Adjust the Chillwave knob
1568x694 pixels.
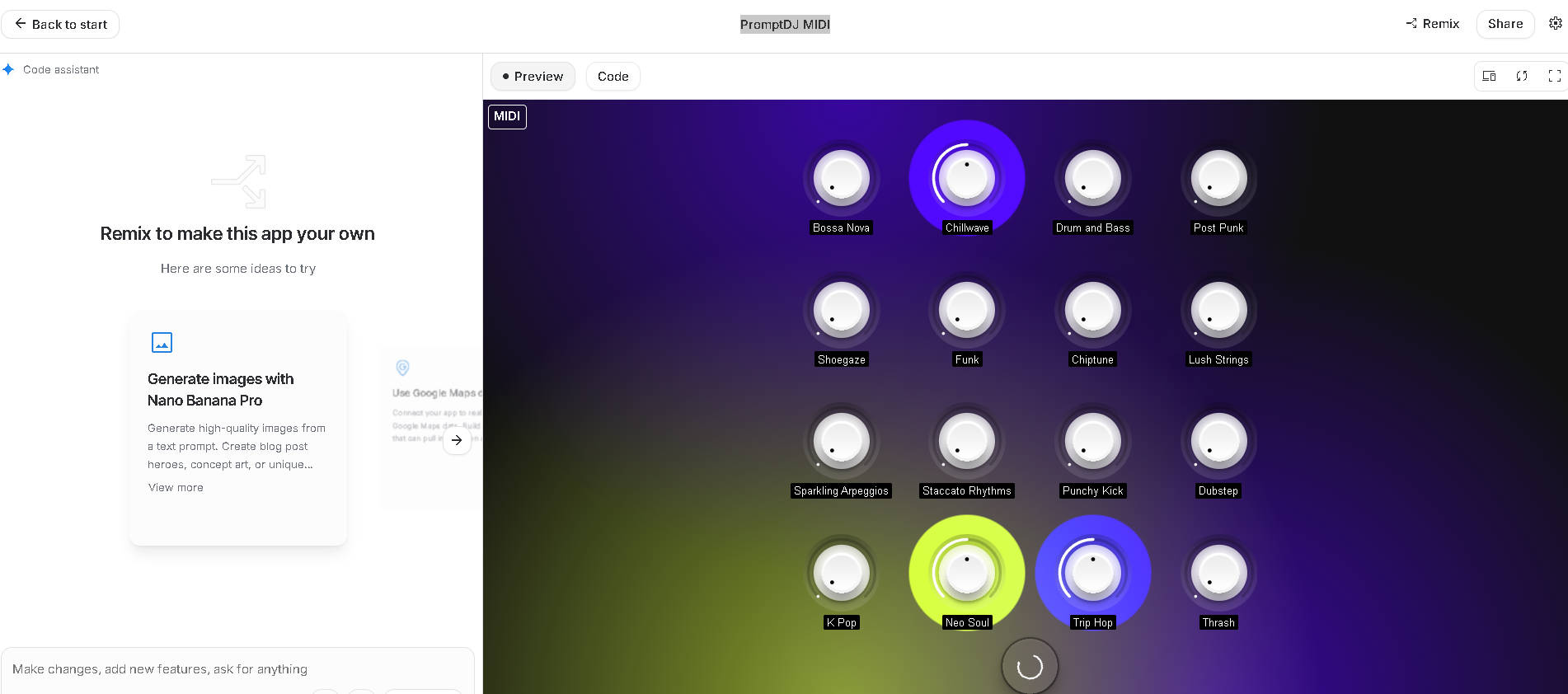tap(966, 177)
